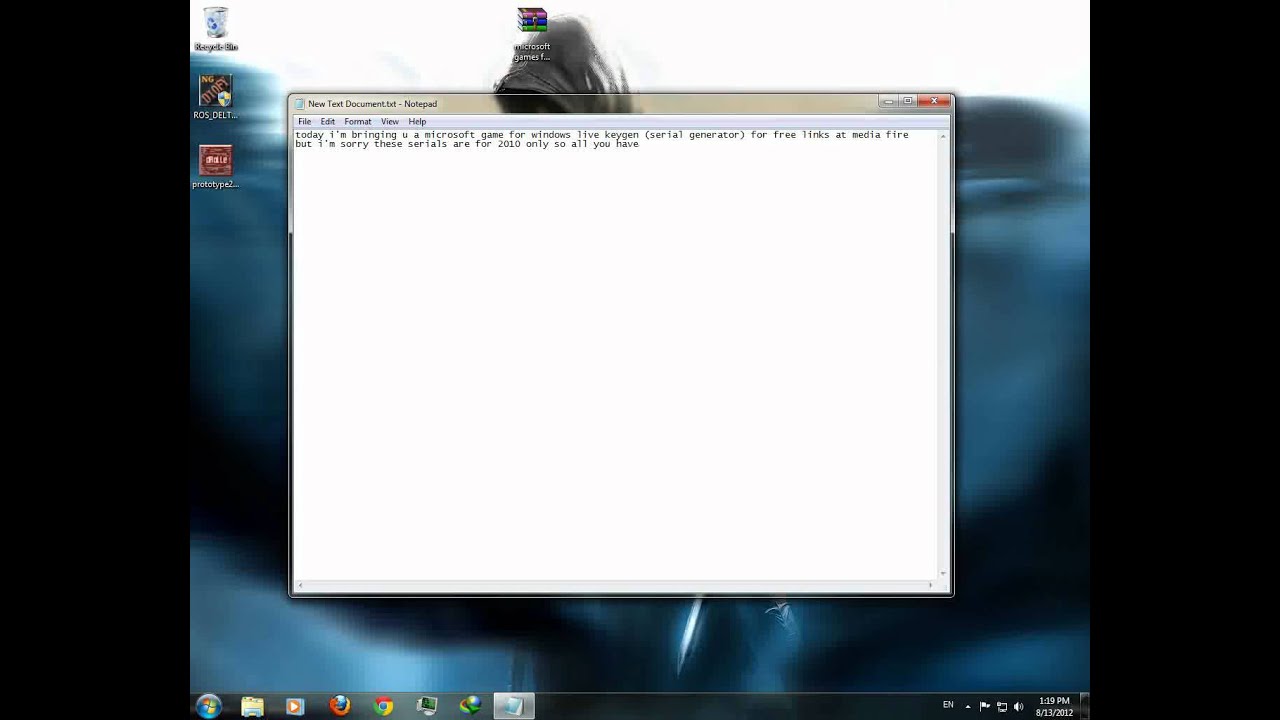Open the monitor-shaped taskbar app icon
1280x720 pixels.
click(427, 706)
